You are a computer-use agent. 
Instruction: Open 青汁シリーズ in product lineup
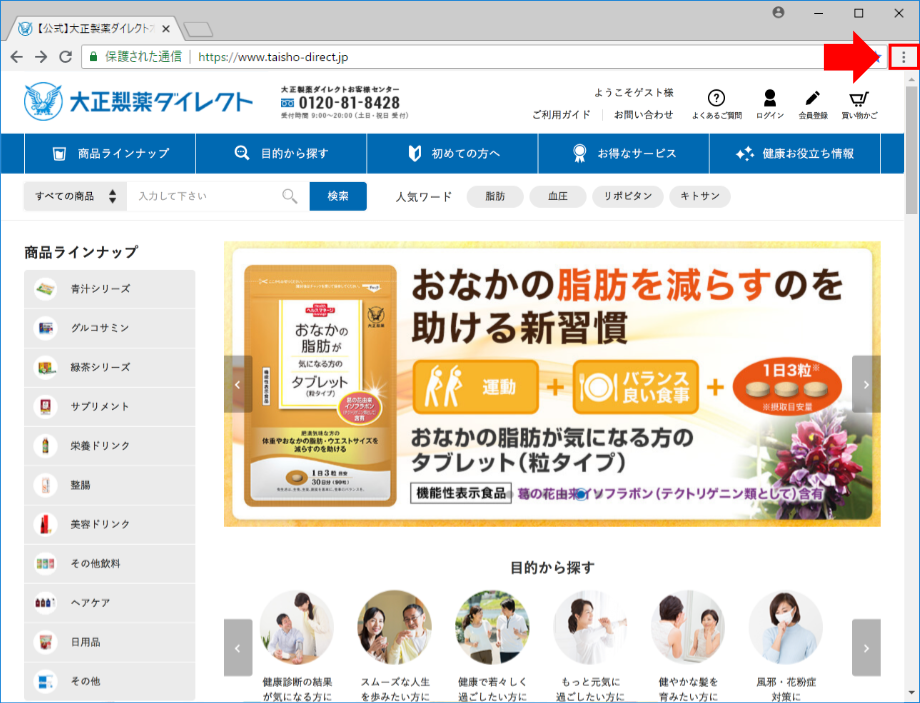(110, 289)
